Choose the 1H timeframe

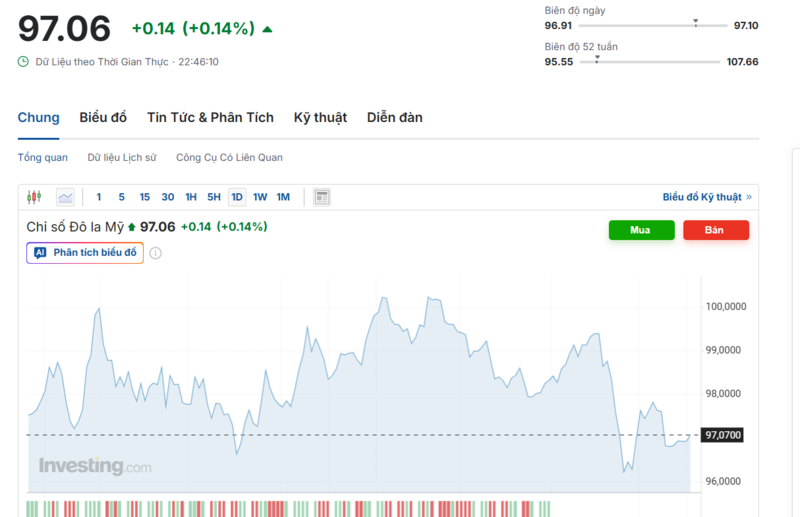coord(191,197)
